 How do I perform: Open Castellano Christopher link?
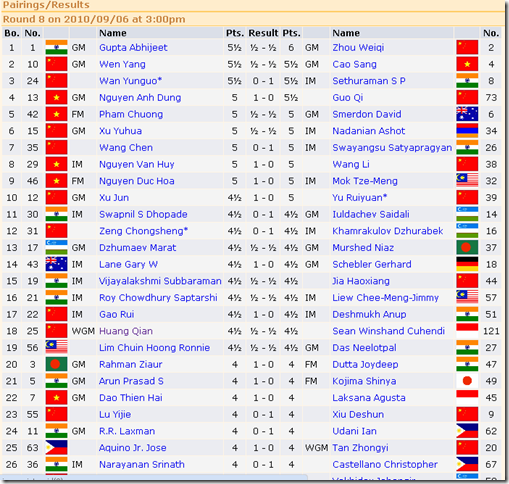(385, 464)
